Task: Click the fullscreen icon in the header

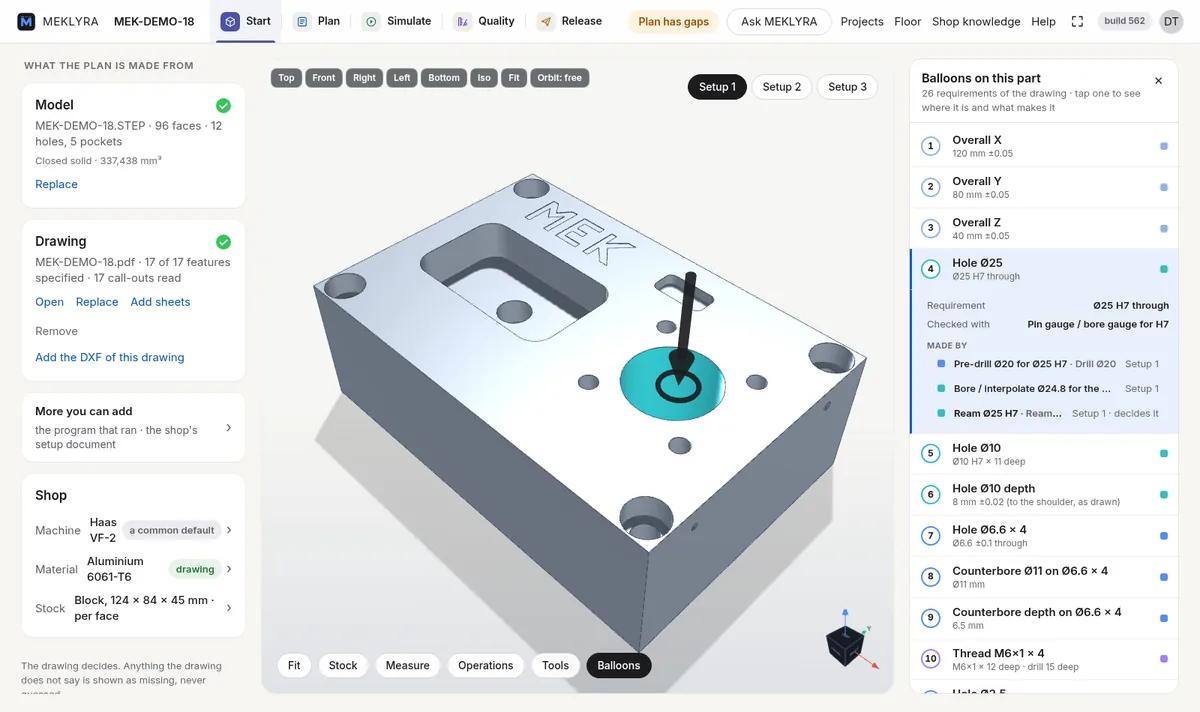Action: [1077, 21]
